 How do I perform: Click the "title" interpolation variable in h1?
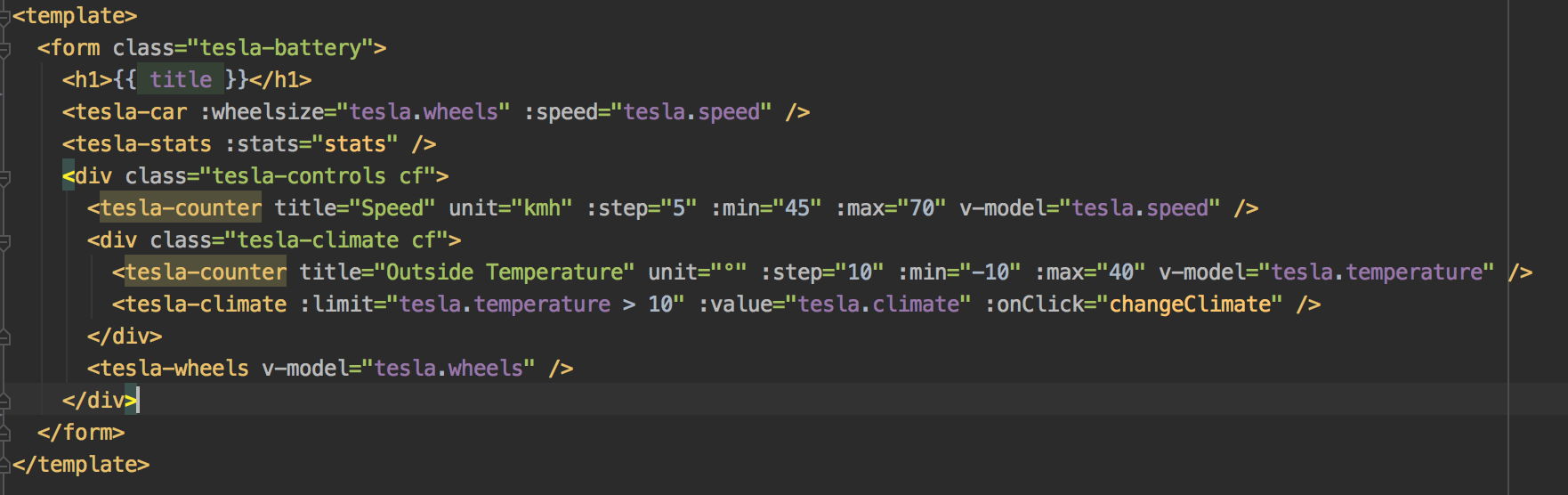181,80
